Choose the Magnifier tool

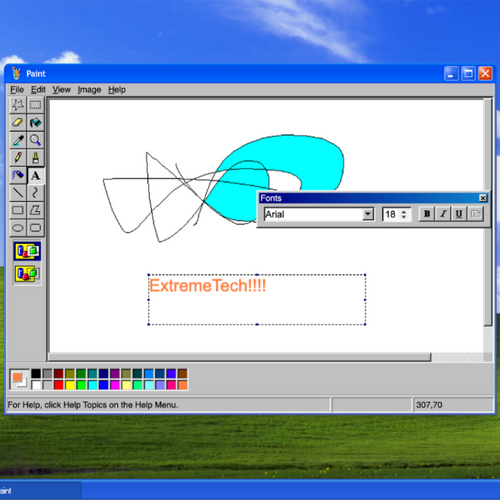(35, 140)
